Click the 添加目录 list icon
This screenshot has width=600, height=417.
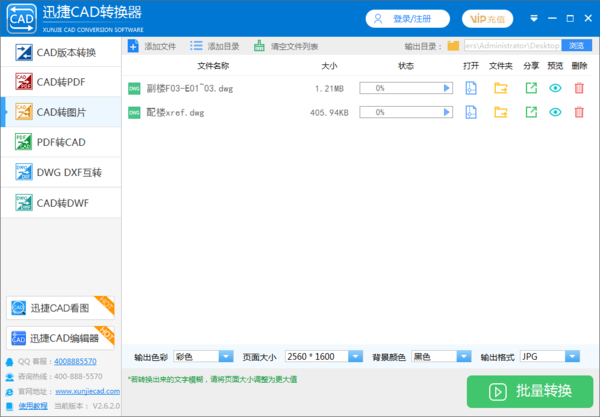pyautogui.click(x=196, y=46)
